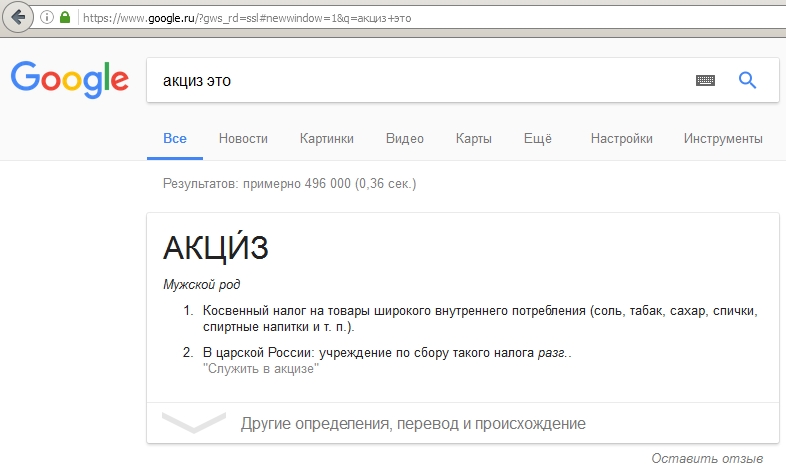Click the blue magnifier search button
The width and height of the screenshot is (786, 467).
click(747, 80)
